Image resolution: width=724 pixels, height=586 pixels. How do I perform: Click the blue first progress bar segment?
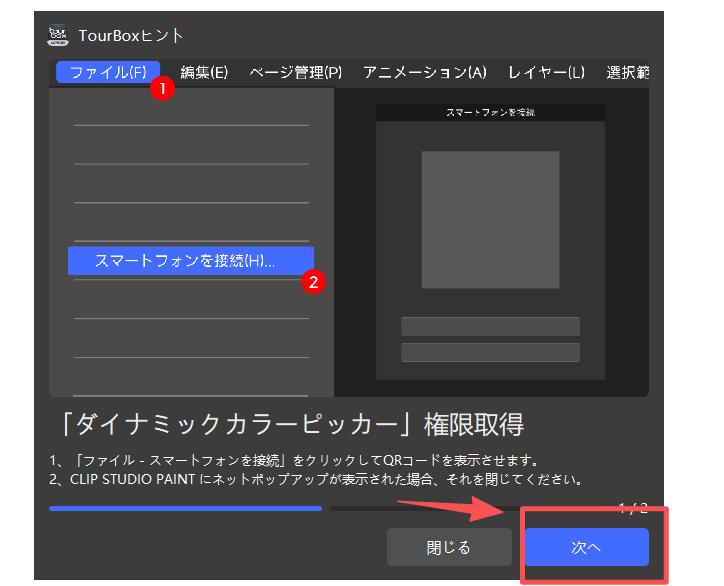click(185, 508)
